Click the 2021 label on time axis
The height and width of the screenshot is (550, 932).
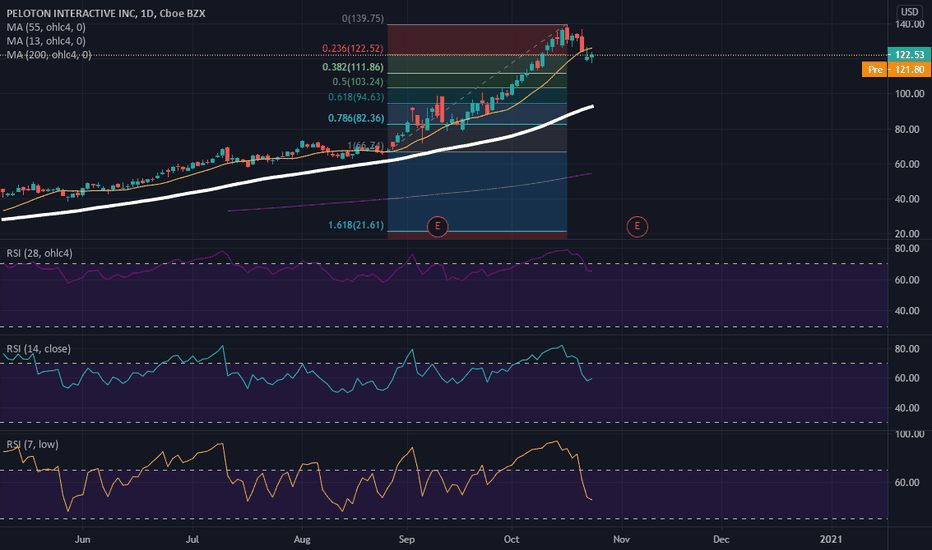(830, 539)
